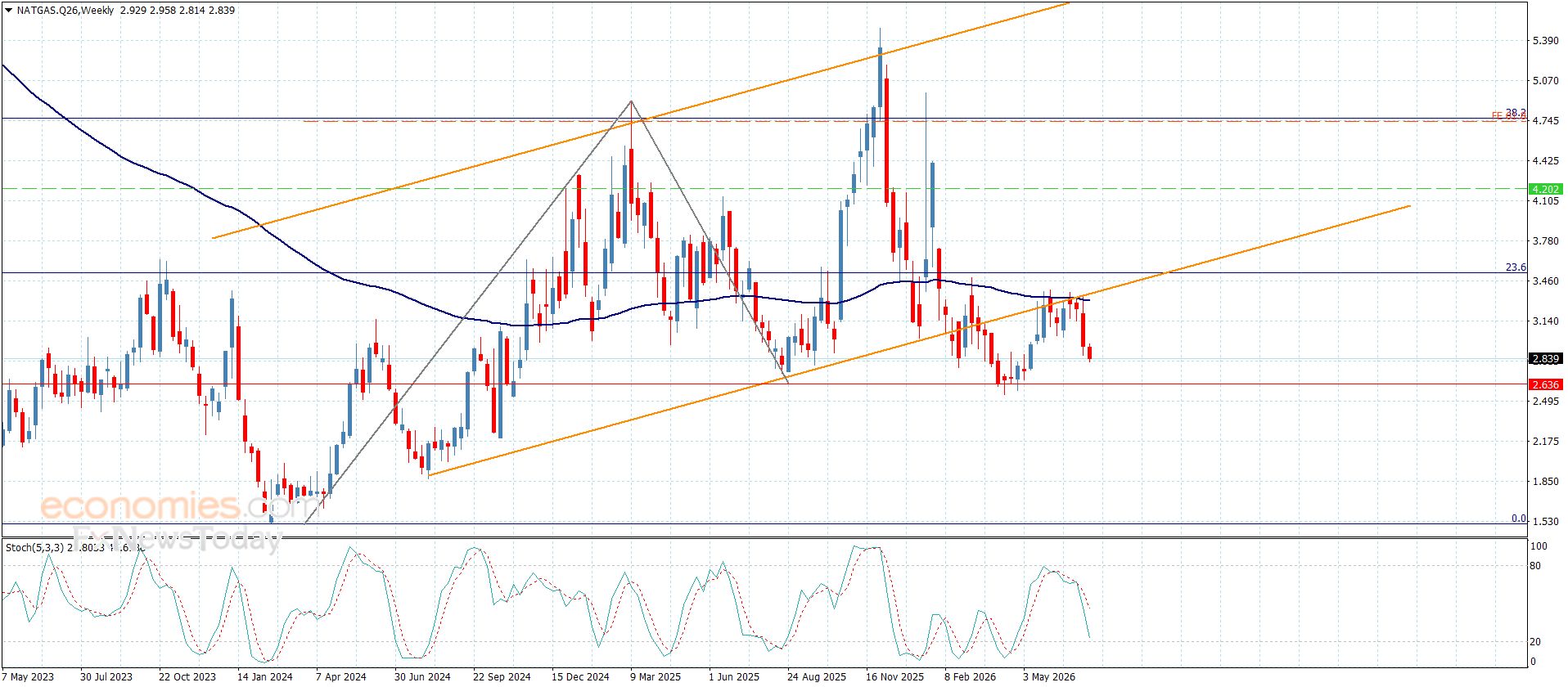Click the black 2.839 current price tag

[1545, 358]
